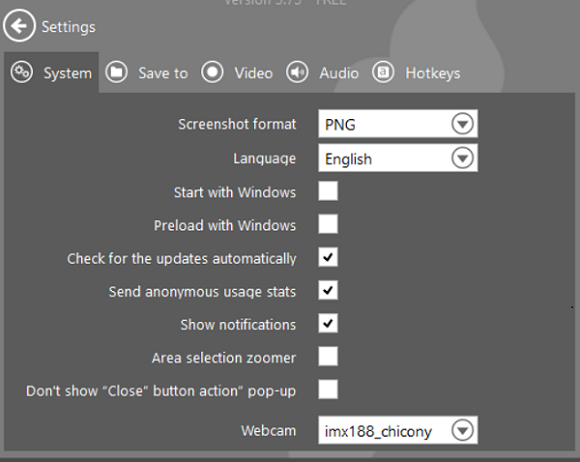Uncheck Check for the updates automatically
This screenshot has width=580, height=462.
(328, 257)
